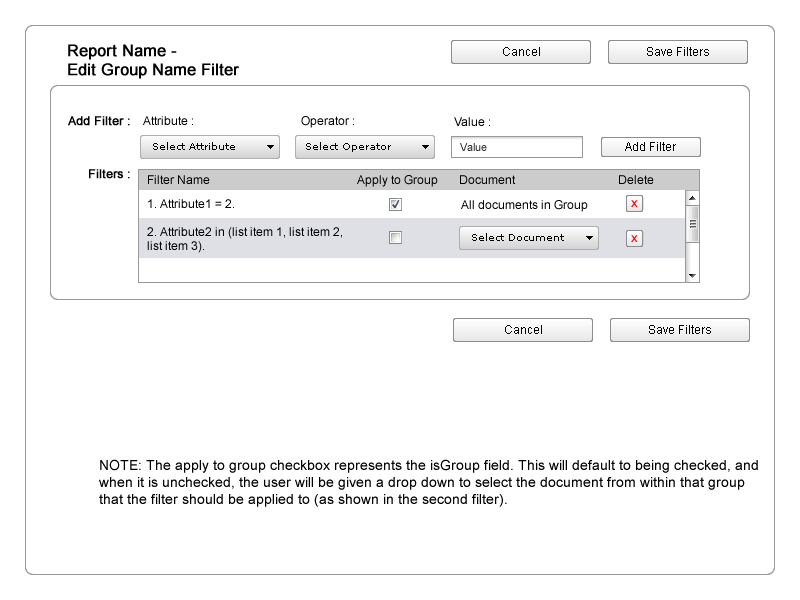The width and height of the screenshot is (800, 600).
Task: Click the Document column header
Action: 487,180
